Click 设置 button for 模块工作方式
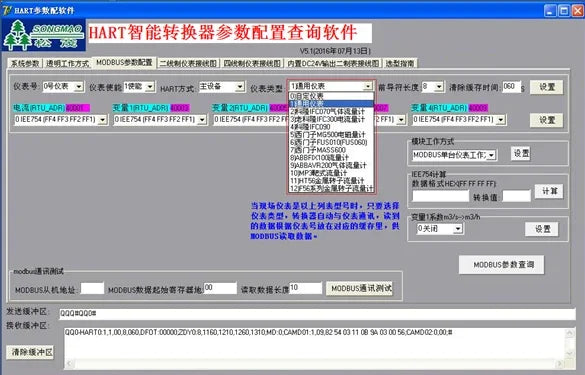Viewport: 585px width, 375px height. pyautogui.click(x=520, y=153)
